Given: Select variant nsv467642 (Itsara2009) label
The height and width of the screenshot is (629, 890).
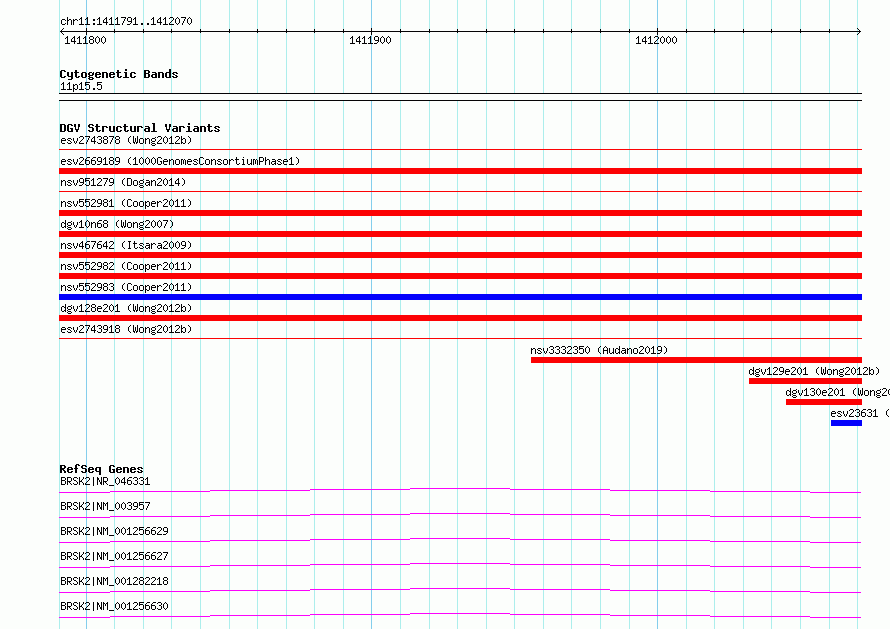Looking at the screenshot, I should coord(126,245).
